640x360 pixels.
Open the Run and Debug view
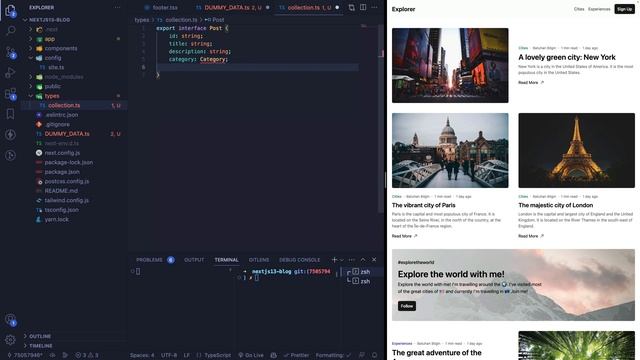pyautogui.click(x=11, y=73)
